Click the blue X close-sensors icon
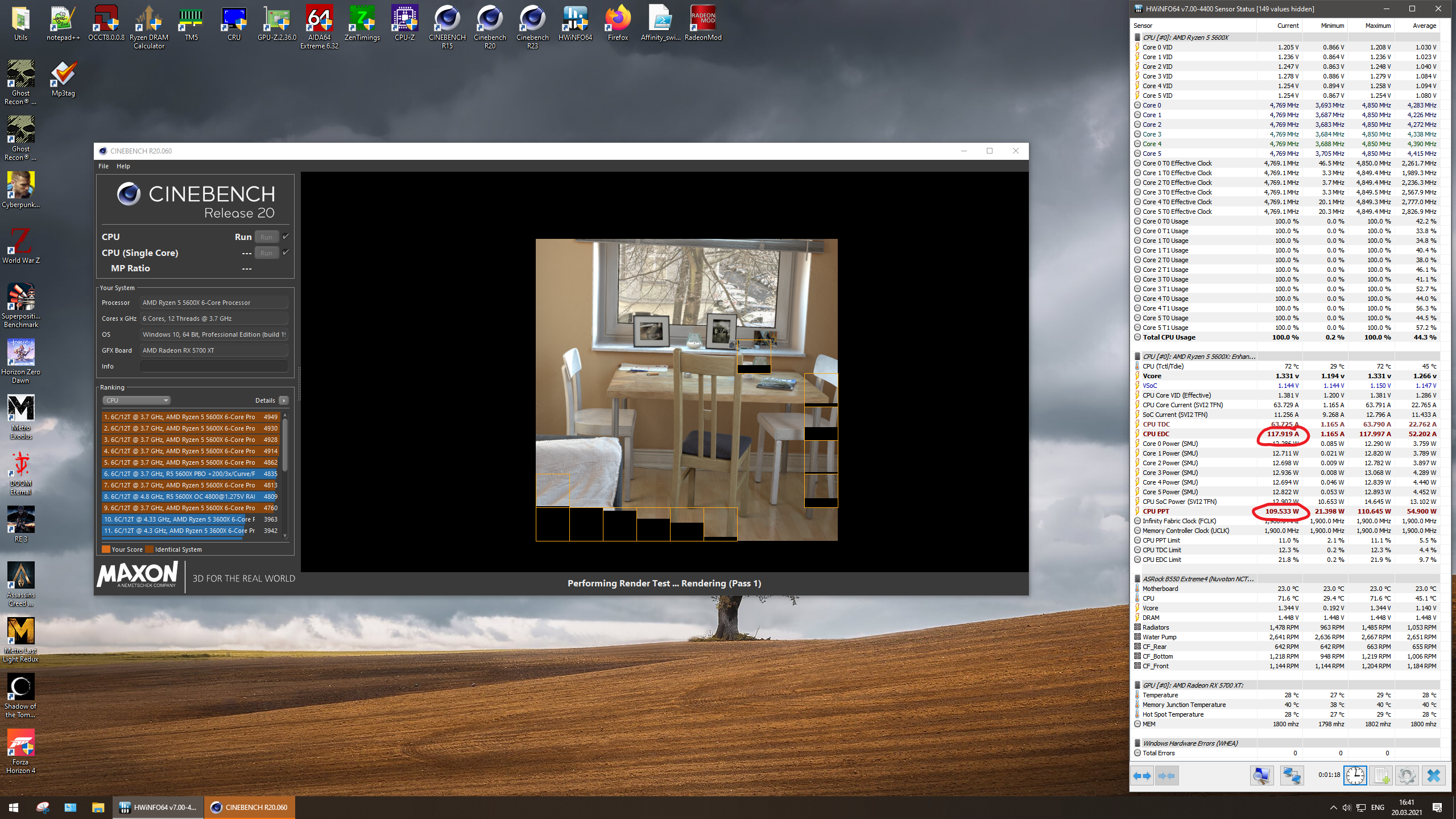The height and width of the screenshot is (819, 1456). click(1433, 776)
